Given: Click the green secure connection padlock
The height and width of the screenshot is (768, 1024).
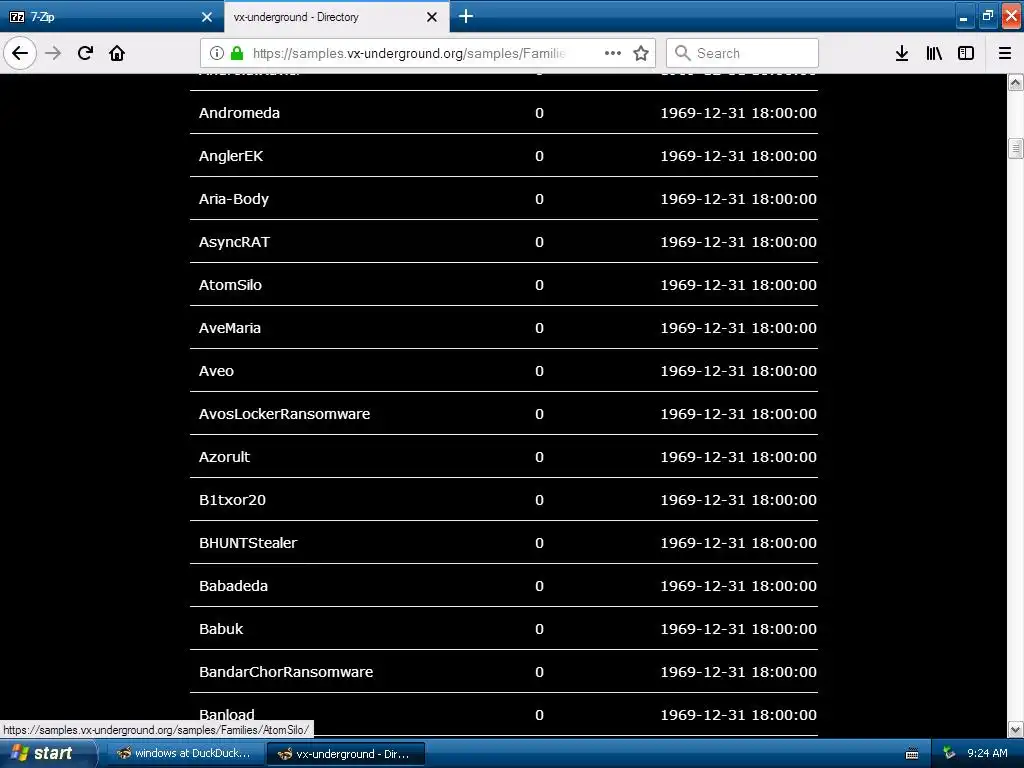Looking at the screenshot, I should pyautogui.click(x=237, y=53).
